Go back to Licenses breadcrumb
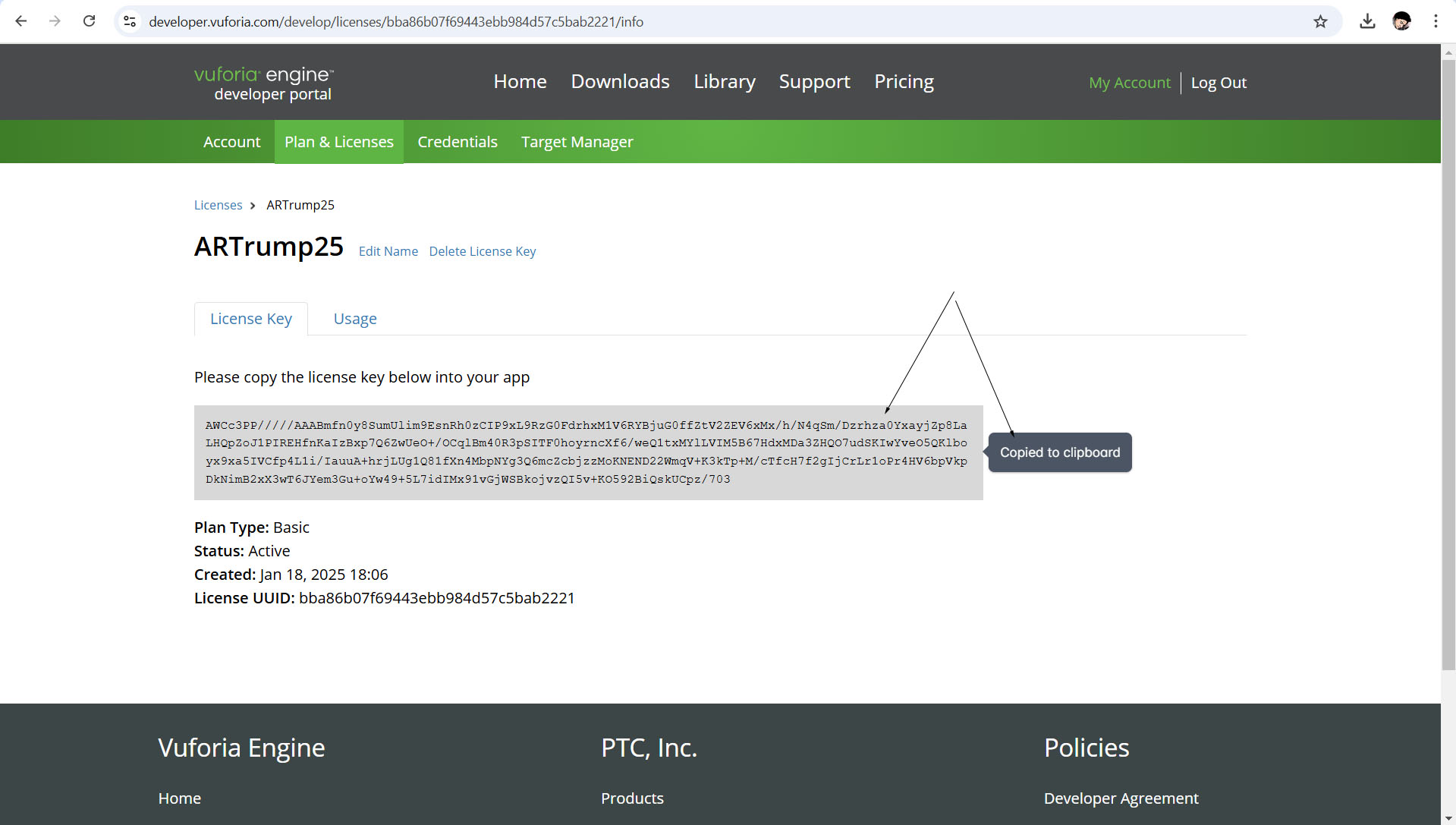 pyautogui.click(x=218, y=205)
